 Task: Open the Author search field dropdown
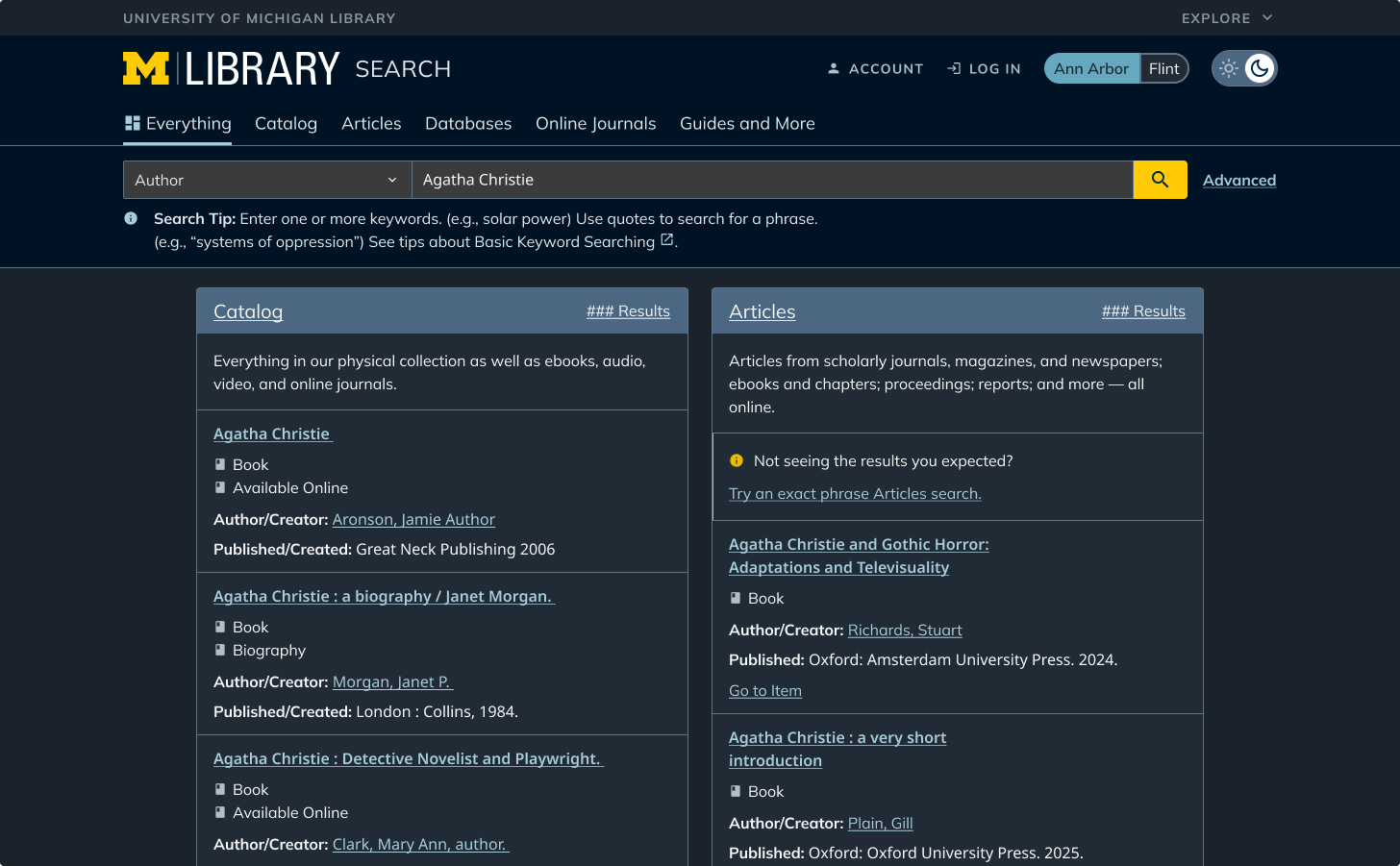267,180
